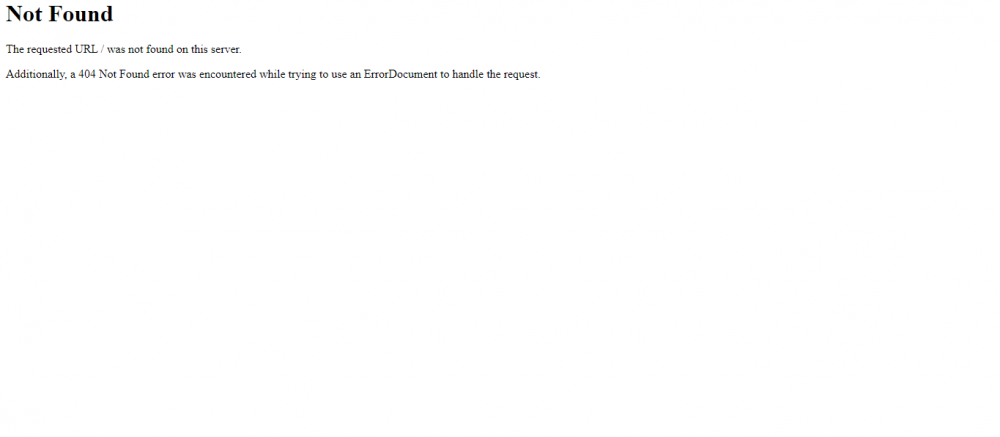This screenshot has width=1000, height=437.
Task: Click 'the request.' ending the second paragraph
Action: pos(513,75)
